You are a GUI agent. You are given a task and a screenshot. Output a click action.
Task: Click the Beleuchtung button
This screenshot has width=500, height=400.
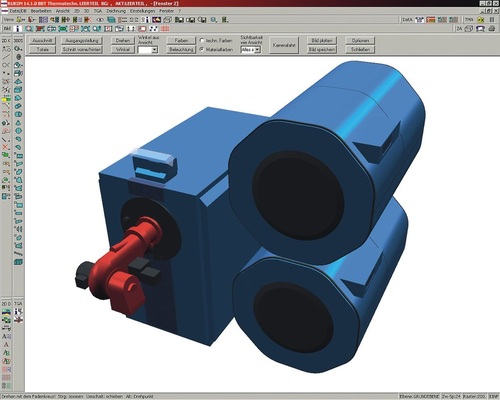(181, 49)
